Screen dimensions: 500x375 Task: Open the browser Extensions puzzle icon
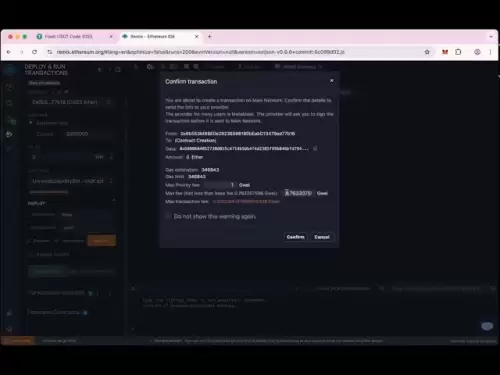[x=458, y=52]
